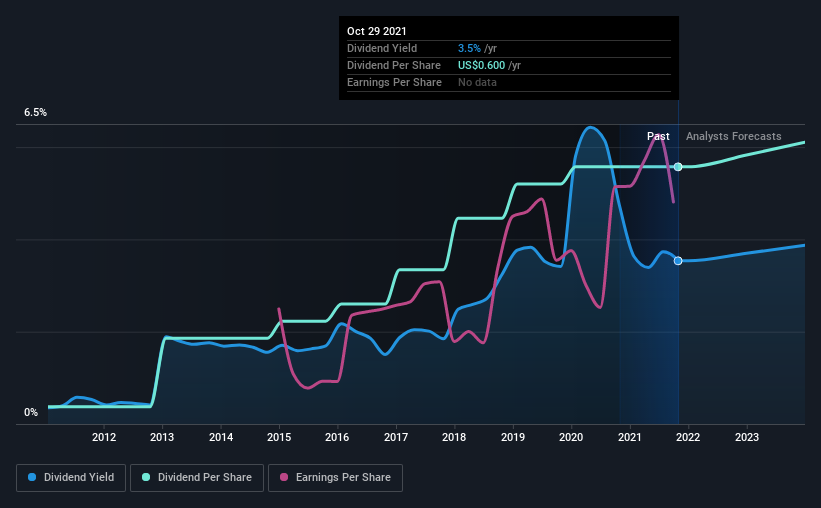The height and width of the screenshot is (508, 821).
Task: Click the 2012 year label on axis
Action: 104,437
